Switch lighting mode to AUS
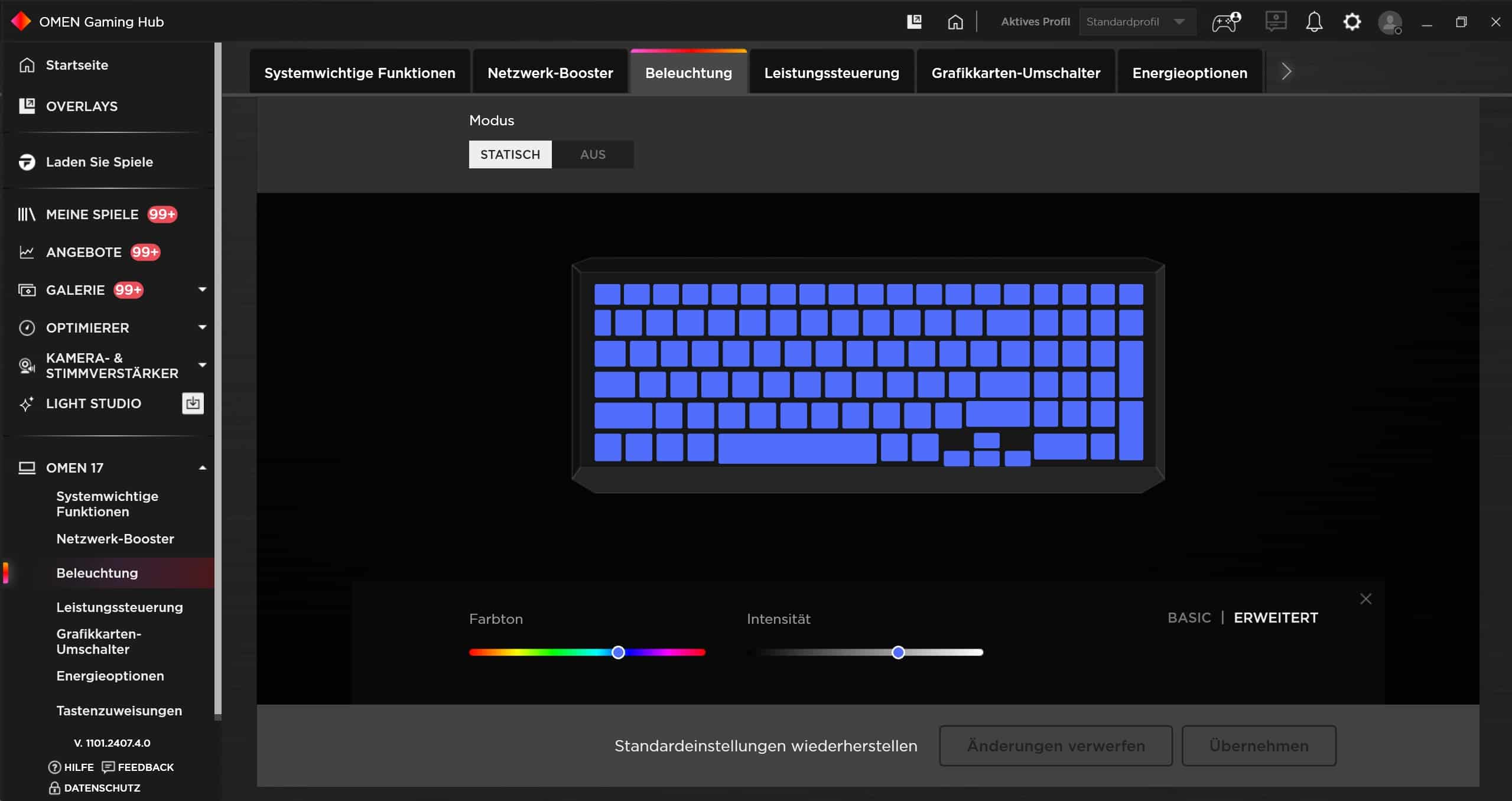The height and width of the screenshot is (801, 1512). pos(593,154)
